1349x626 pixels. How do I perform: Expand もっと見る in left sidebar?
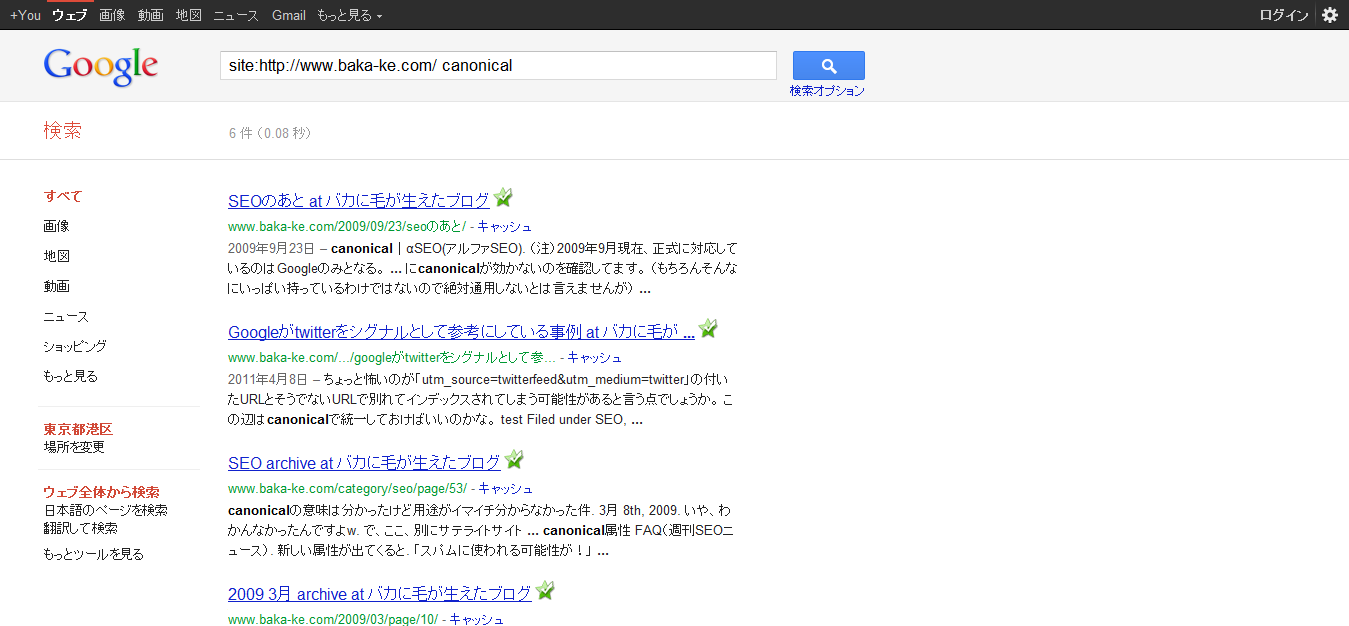[x=70, y=376]
